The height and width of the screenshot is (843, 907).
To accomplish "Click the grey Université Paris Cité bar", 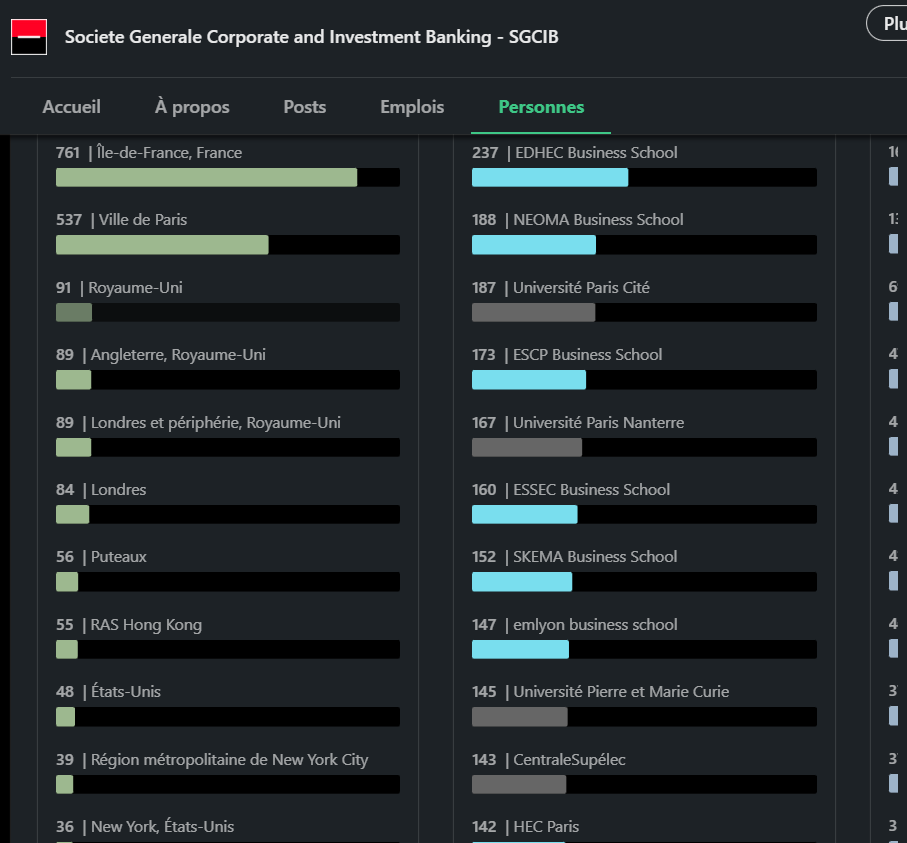I will pyautogui.click(x=644, y=312).
